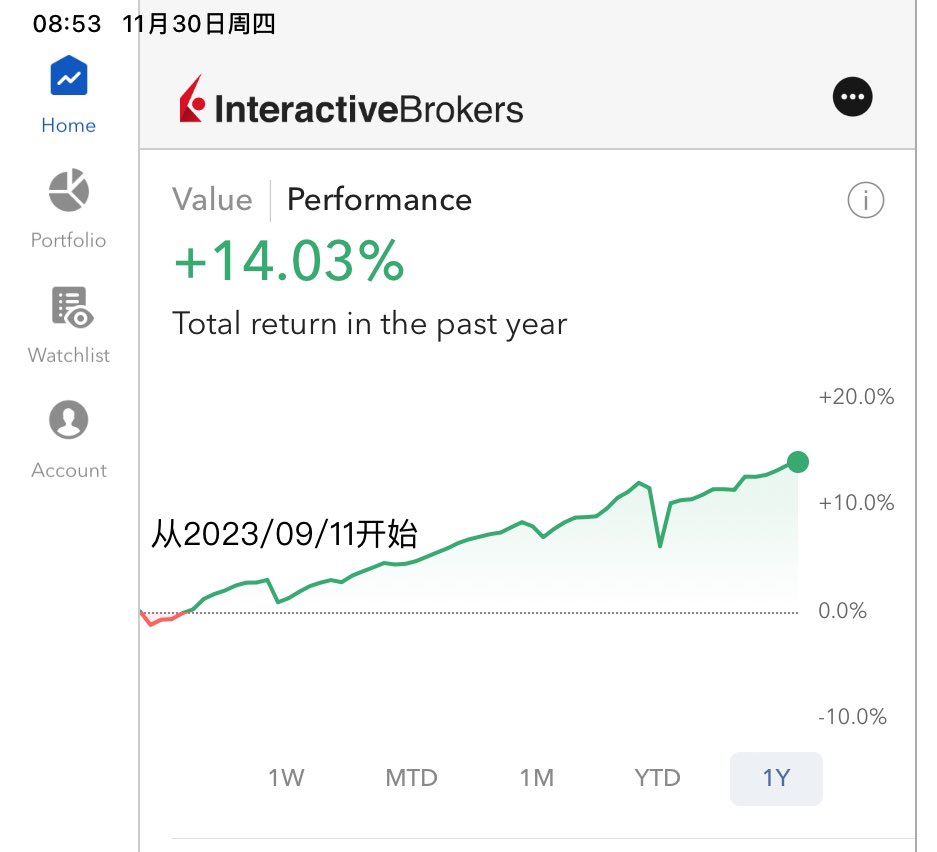Click the 11月30日周四 date in status bar
This screenshot has width=937, height=852.
tap(198, 24)
